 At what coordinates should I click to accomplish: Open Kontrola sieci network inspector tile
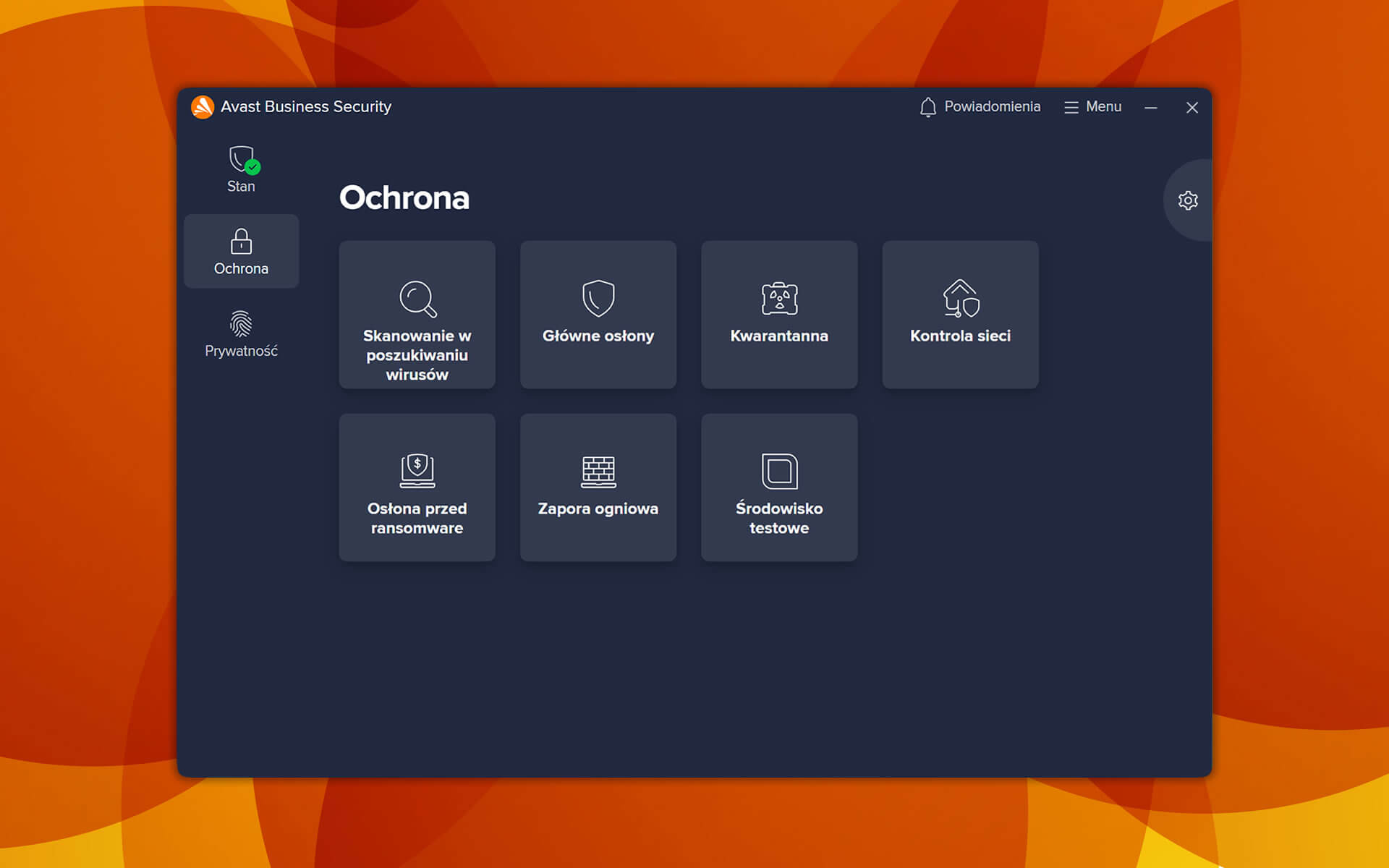coord(960,298)
